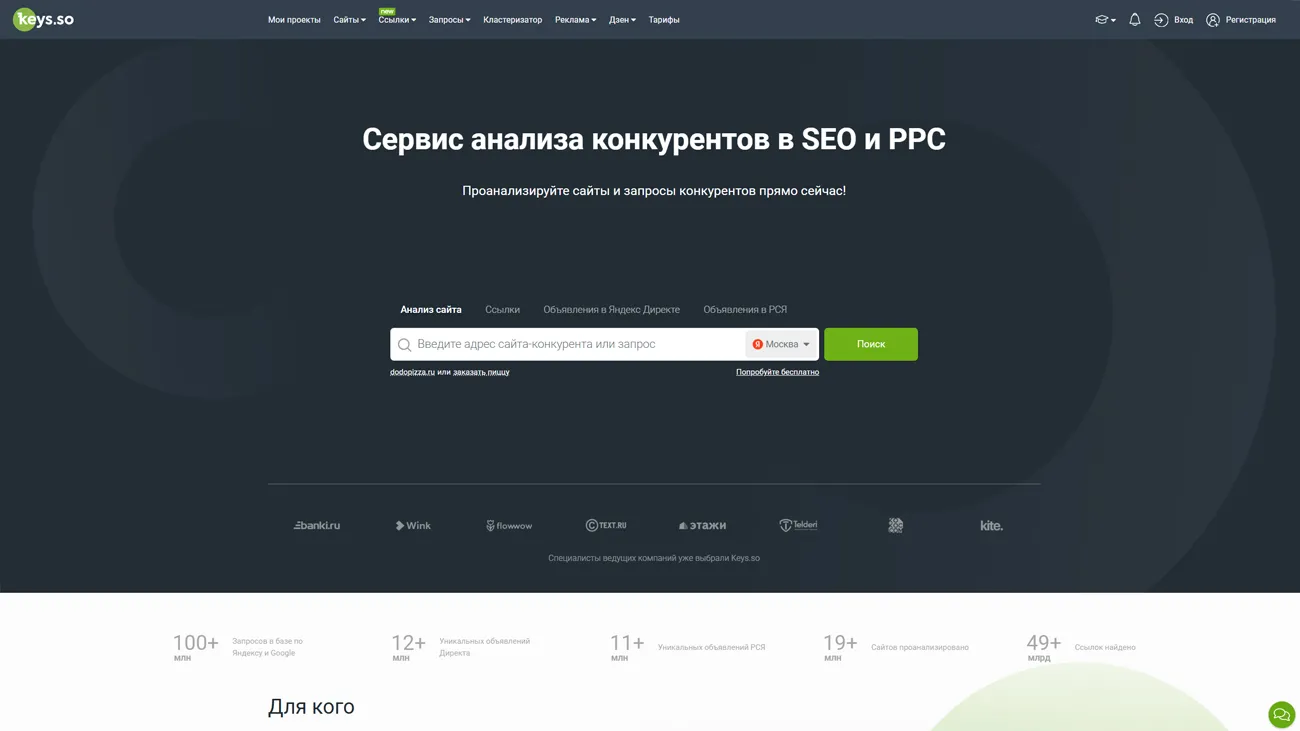Image resolution: width=1300 pixels, height=731 pixels.
Task: Switch to Объявления в Яндекс Директе tab
Action: click(611, 310)
